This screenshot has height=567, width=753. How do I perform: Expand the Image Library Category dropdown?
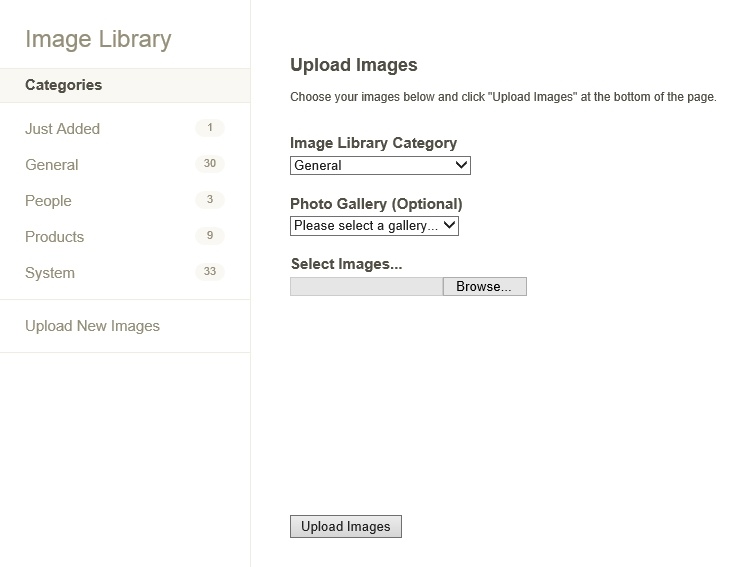click(x=380, y=166)
